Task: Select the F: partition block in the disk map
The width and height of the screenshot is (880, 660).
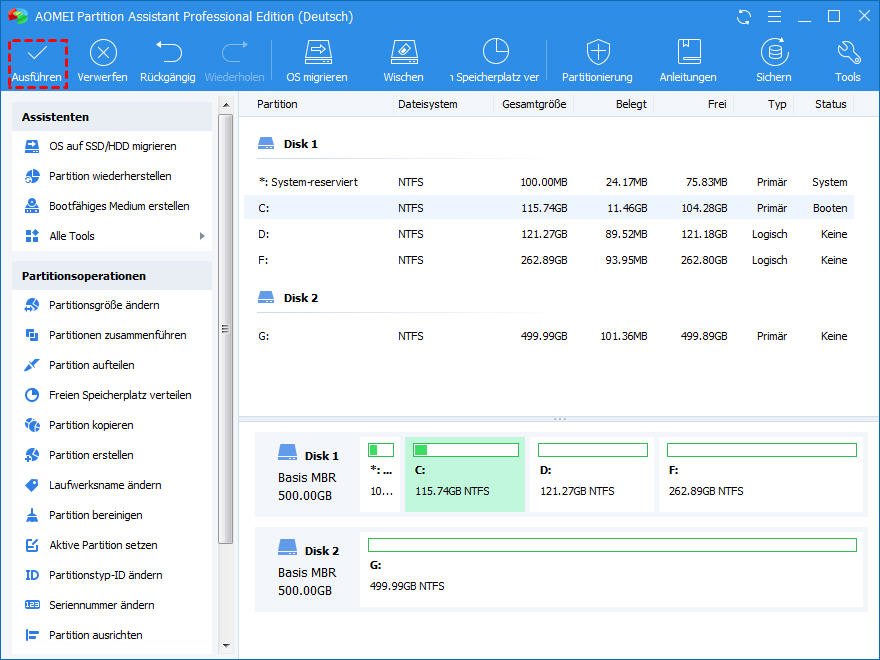Action: (761, 474)
